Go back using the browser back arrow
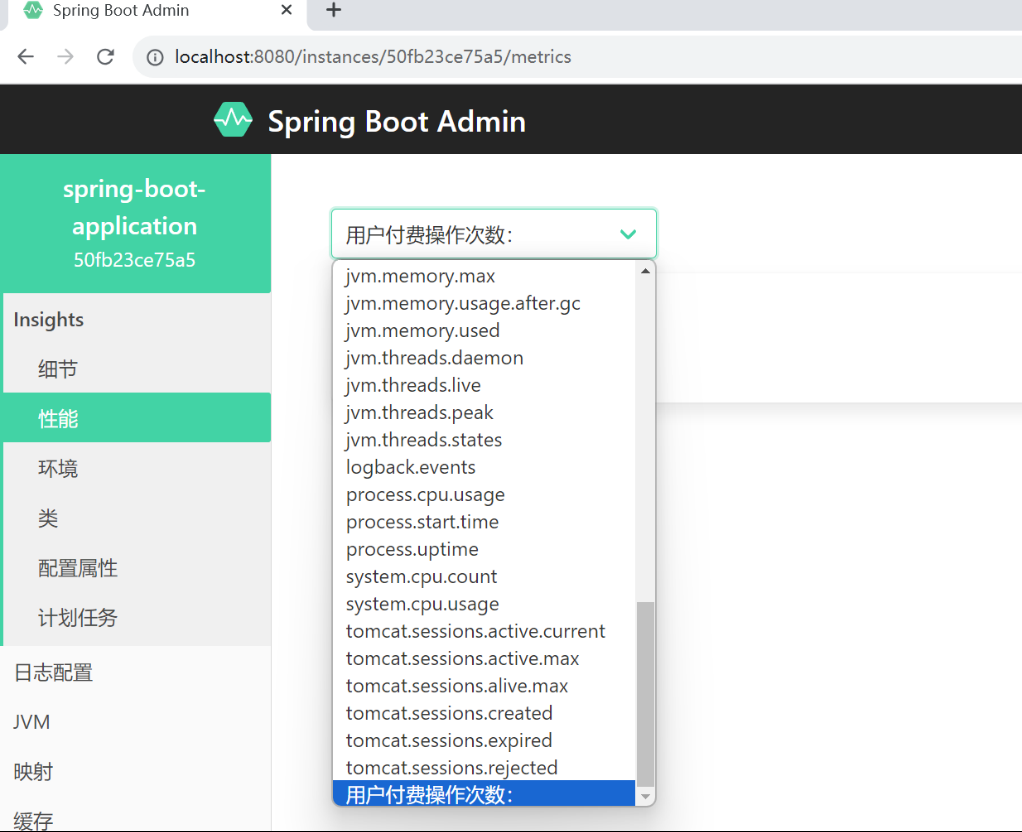Screen dimensions: 1022x832 [26, 57]
